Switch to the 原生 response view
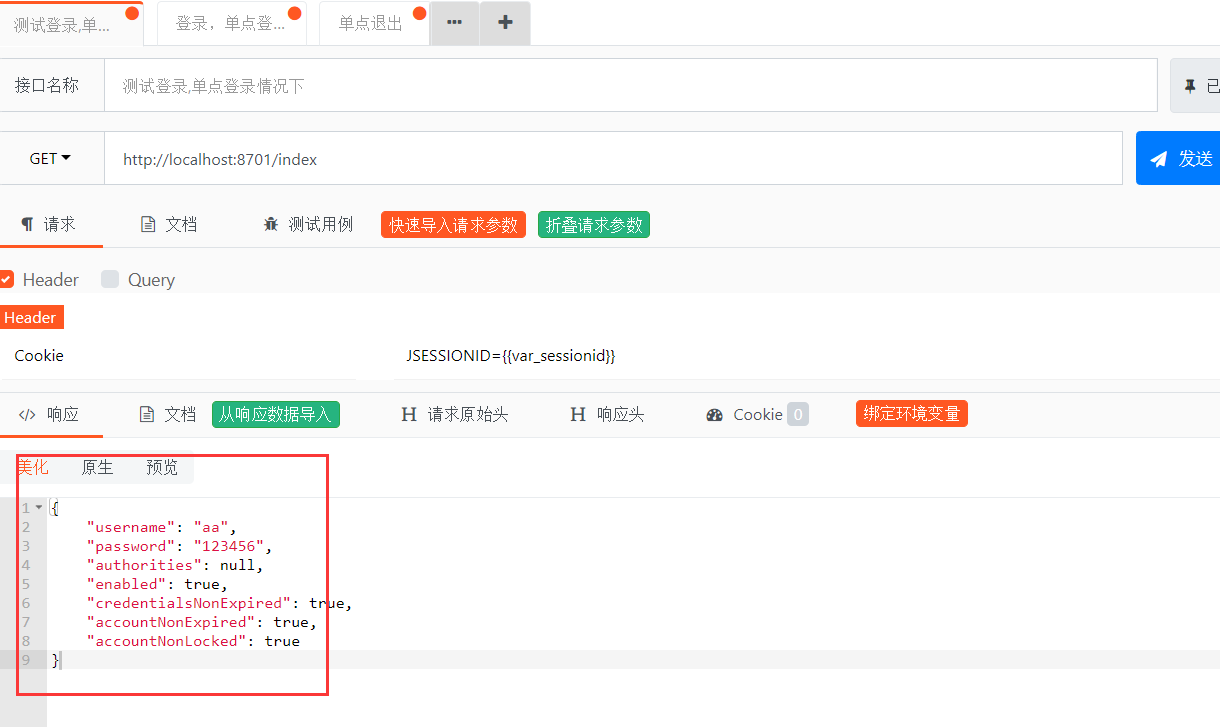 (x=97, y=466)
